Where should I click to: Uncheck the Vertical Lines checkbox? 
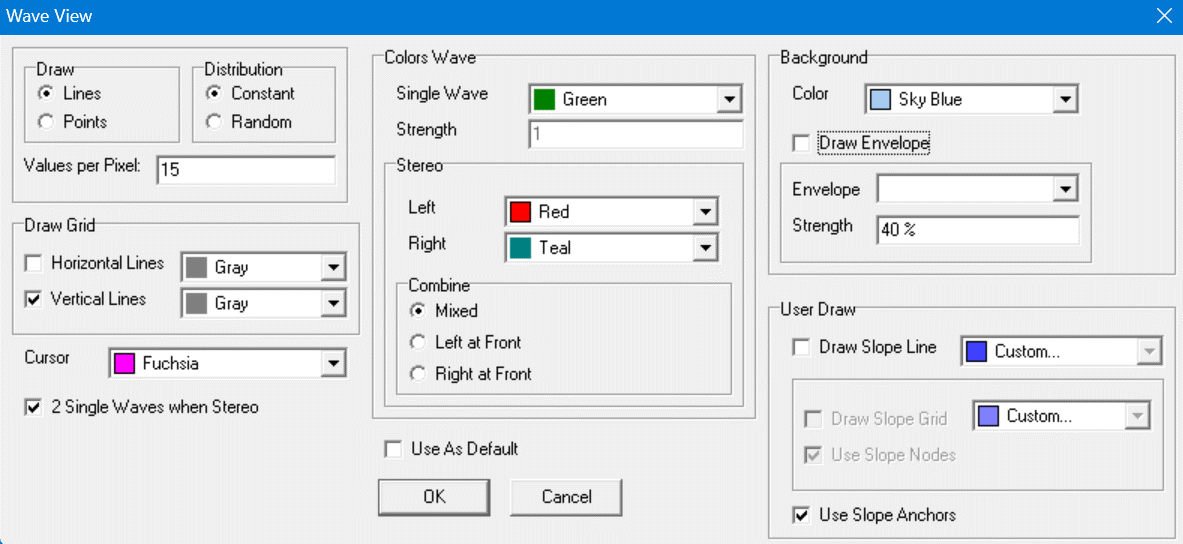(x=33, y=299)
